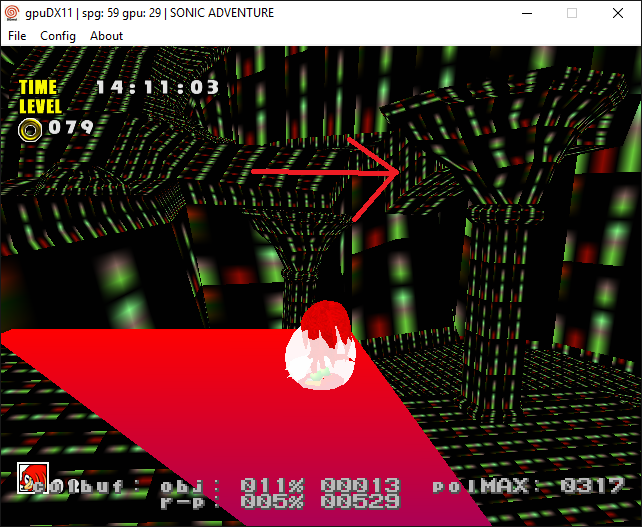The height and width of the screenshot is (527, 642).
Task: Click the timer value 14:11:03
Action: 158,87
